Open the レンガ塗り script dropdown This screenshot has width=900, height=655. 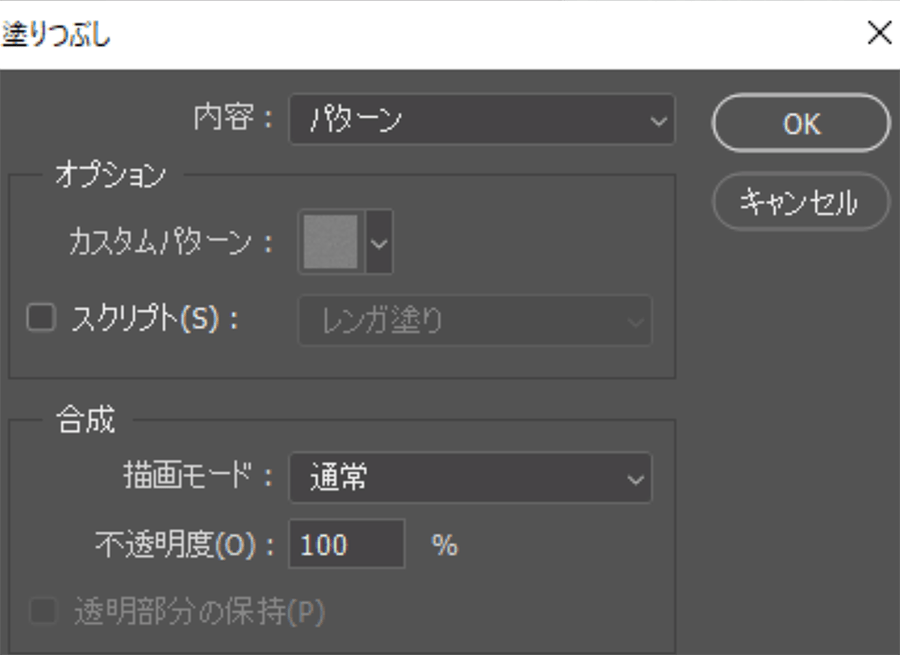(475, 321)
